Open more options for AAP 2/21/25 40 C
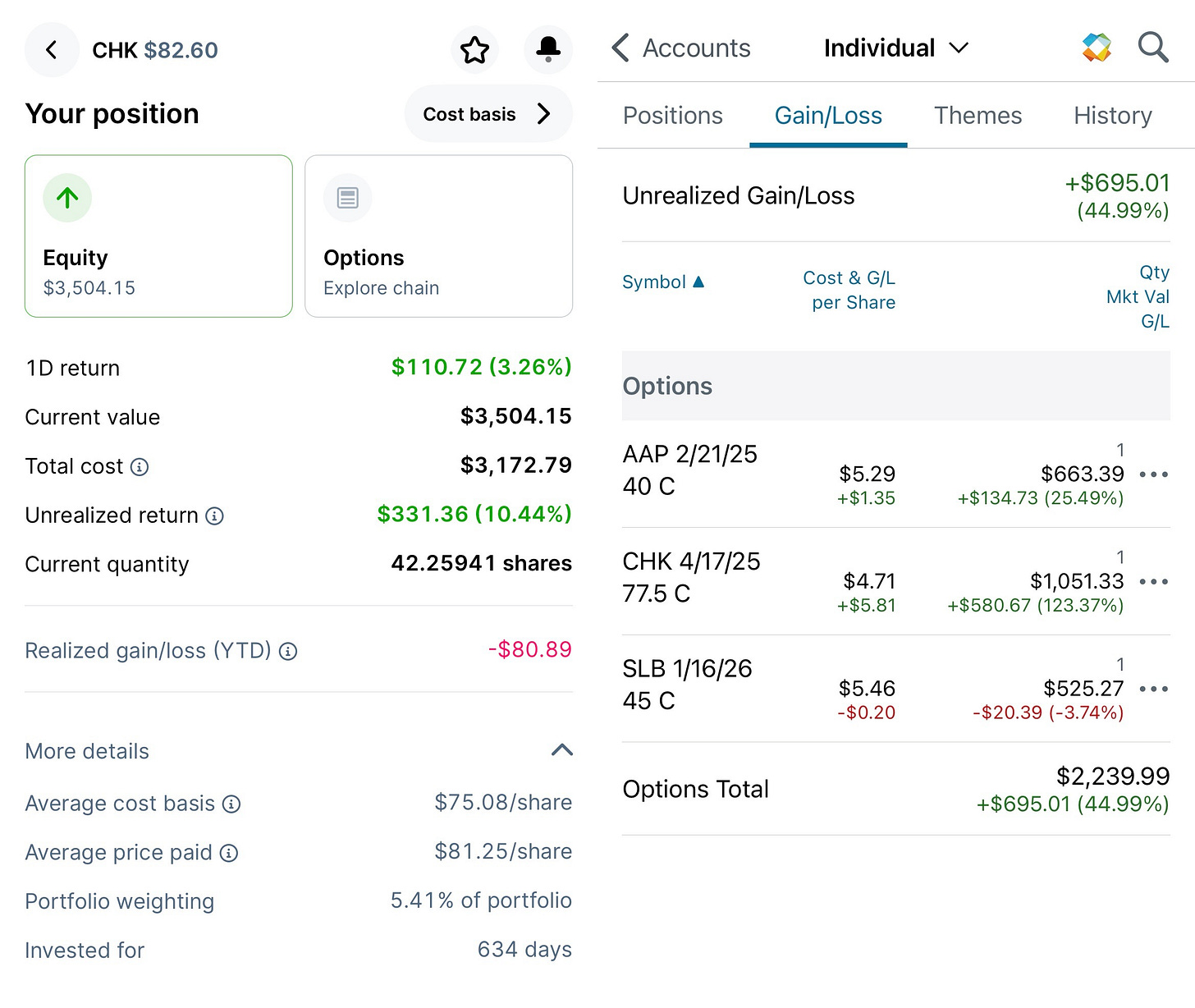 [1154, 474]
